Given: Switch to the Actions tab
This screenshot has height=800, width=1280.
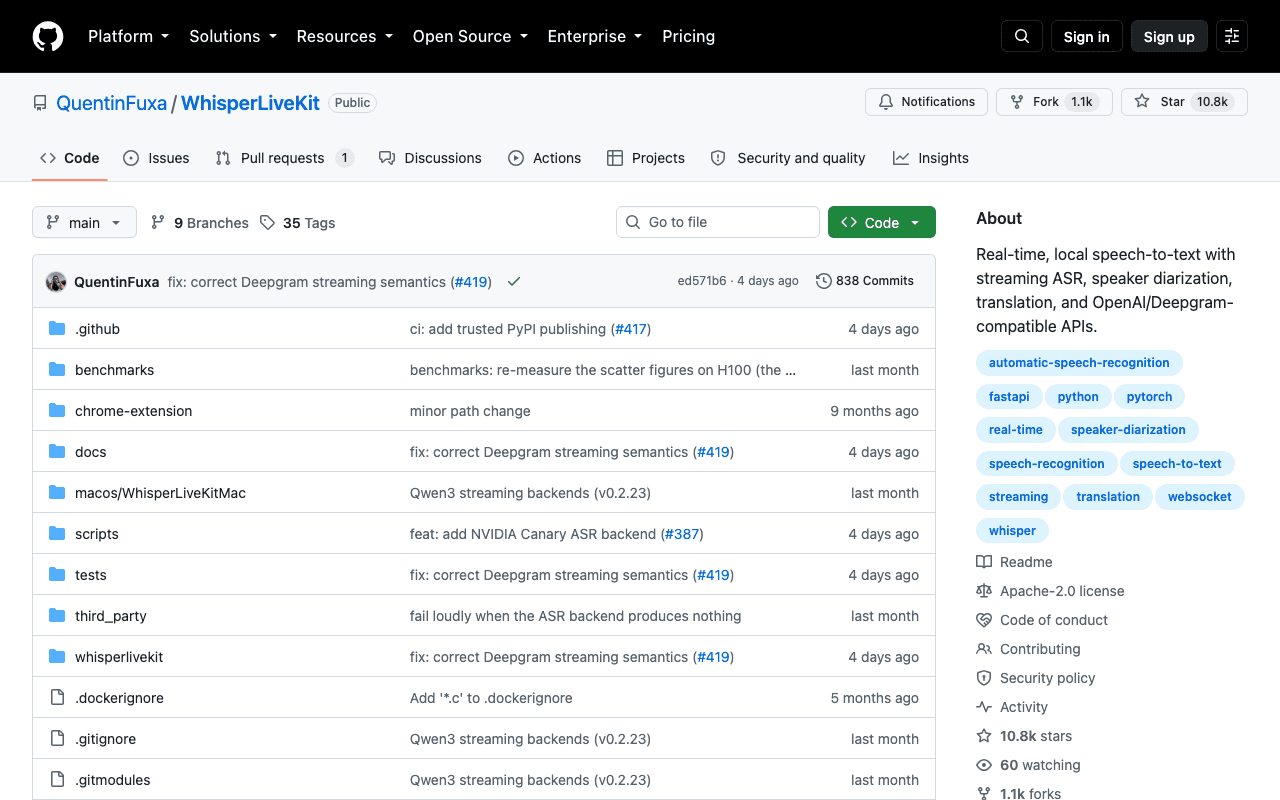Looking at the screenshot, I should click(544, 158).
